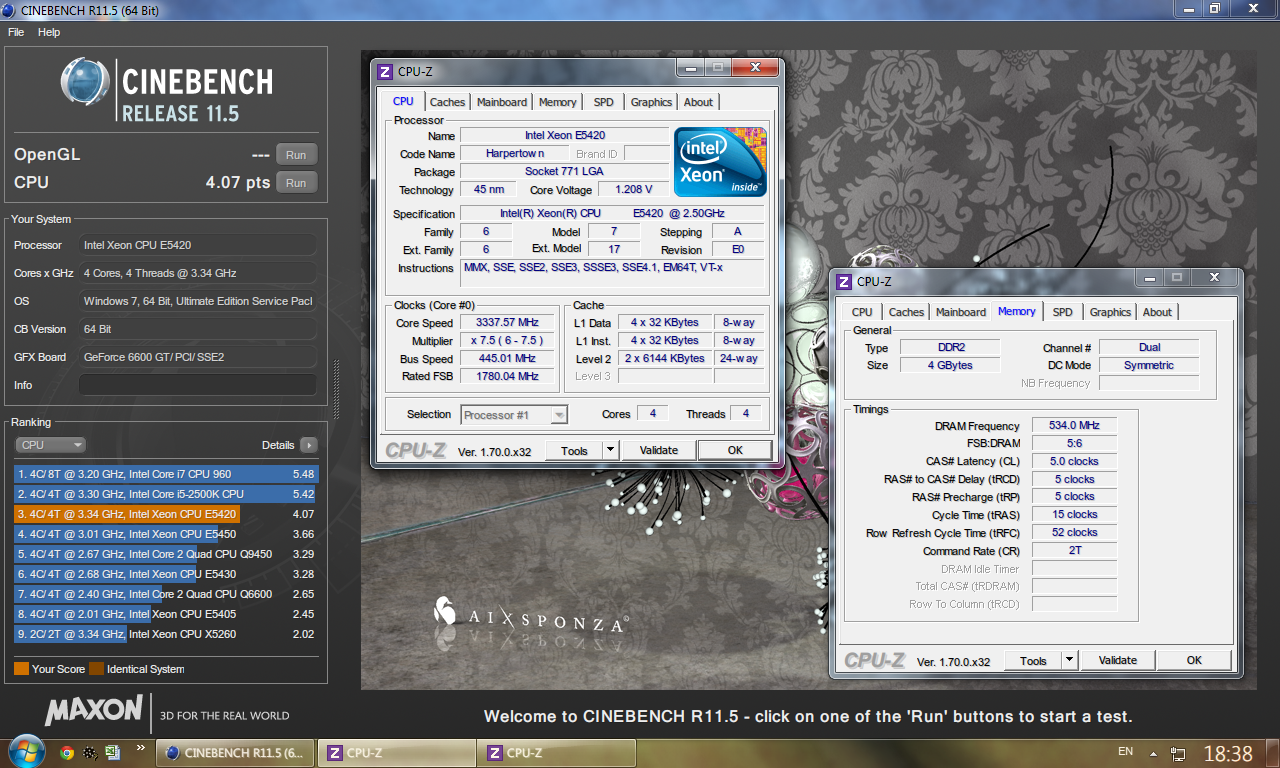Select ranking entry Core 2 Quad CPU Q9450
The width and height of the screenshot is (1280, 768).
pyautogui.click(x=165, y=554)
